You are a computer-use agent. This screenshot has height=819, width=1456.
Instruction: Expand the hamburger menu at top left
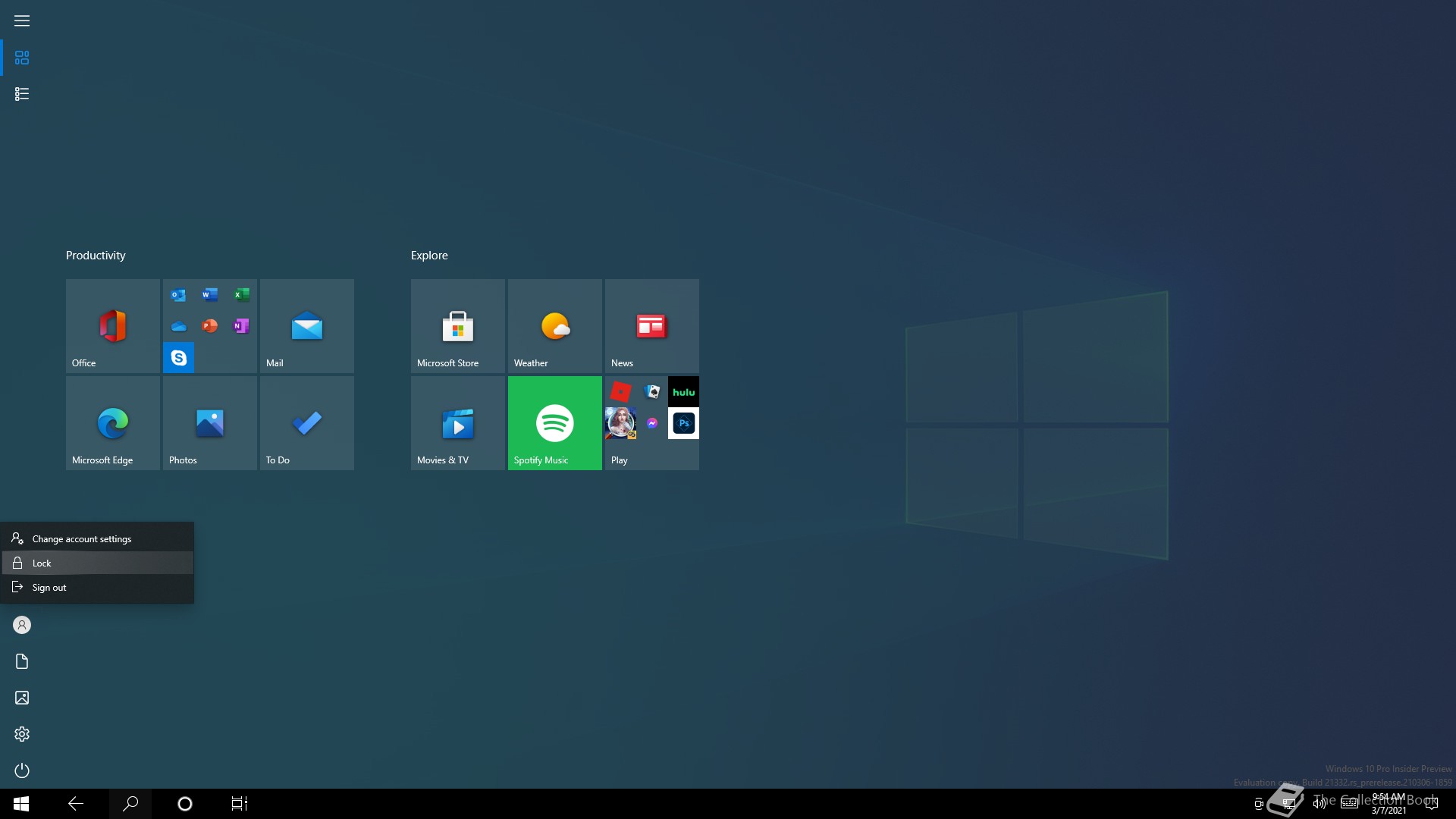(x=22, y=20)
